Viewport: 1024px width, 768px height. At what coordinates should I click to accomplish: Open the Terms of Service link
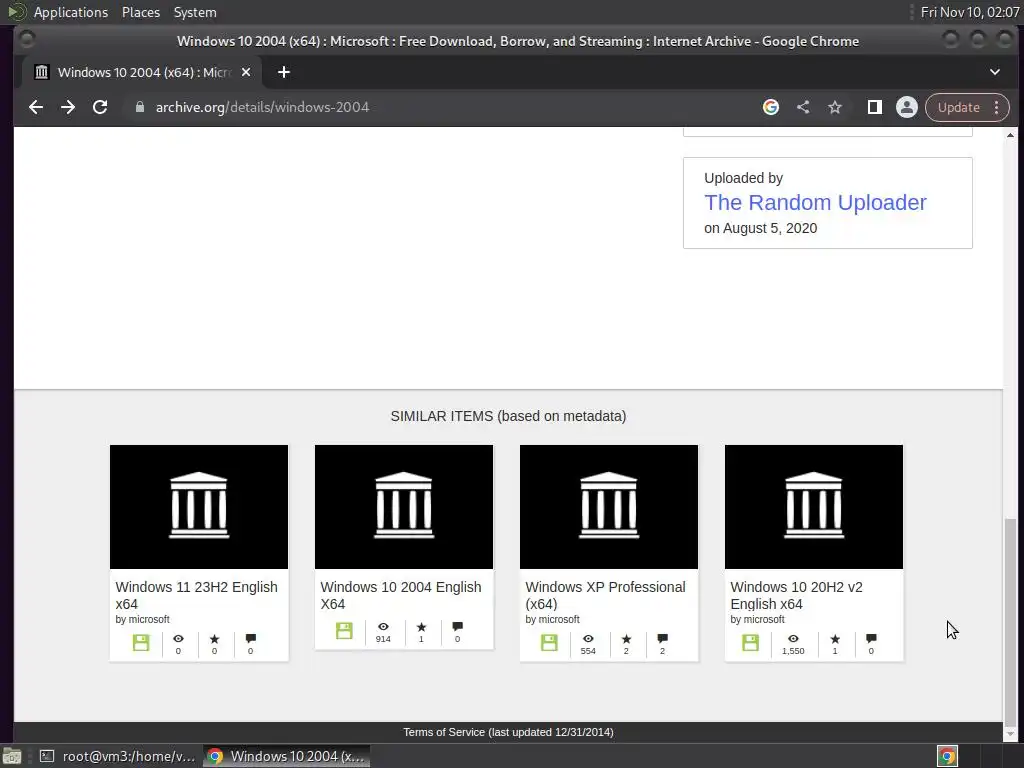508,732
